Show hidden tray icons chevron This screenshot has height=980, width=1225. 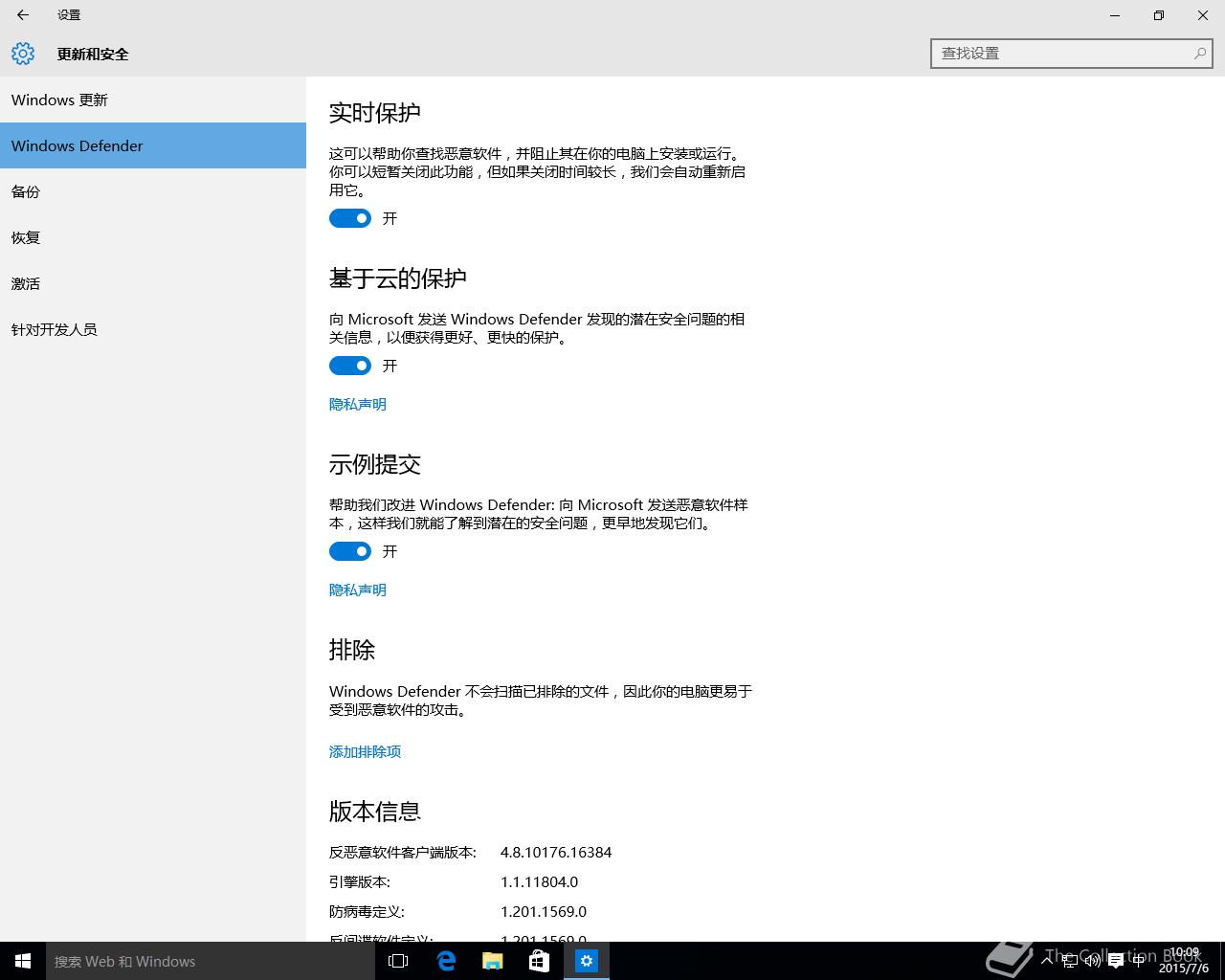(x=1049, y=961)
